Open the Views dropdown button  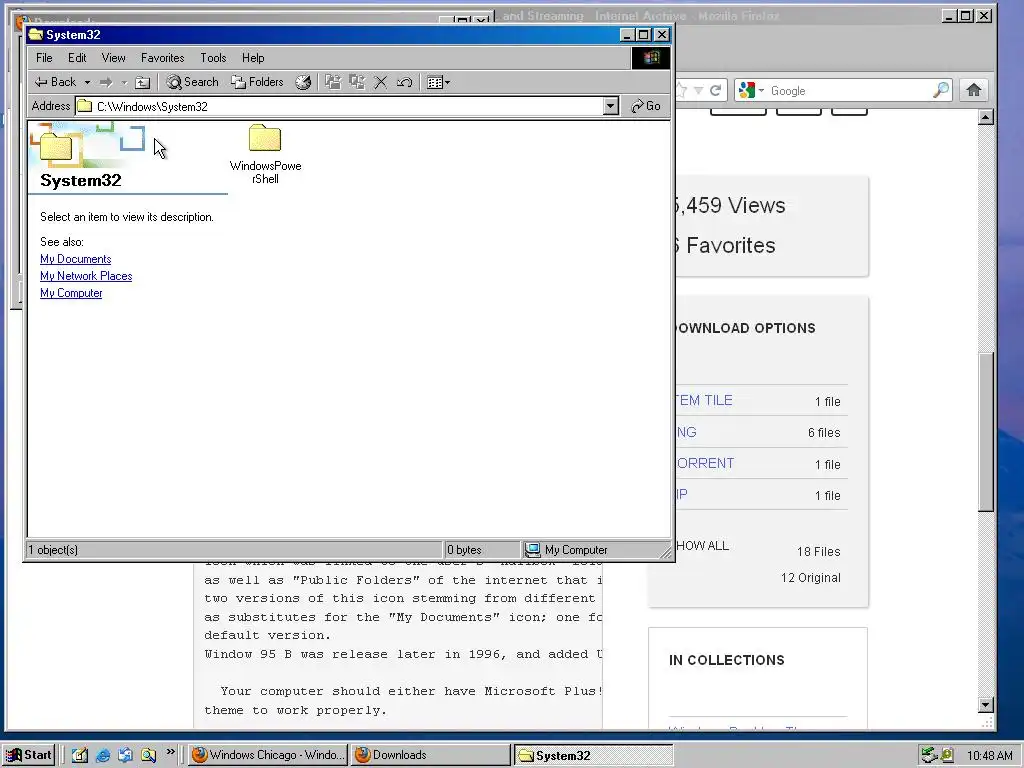[x=438, y=82]
